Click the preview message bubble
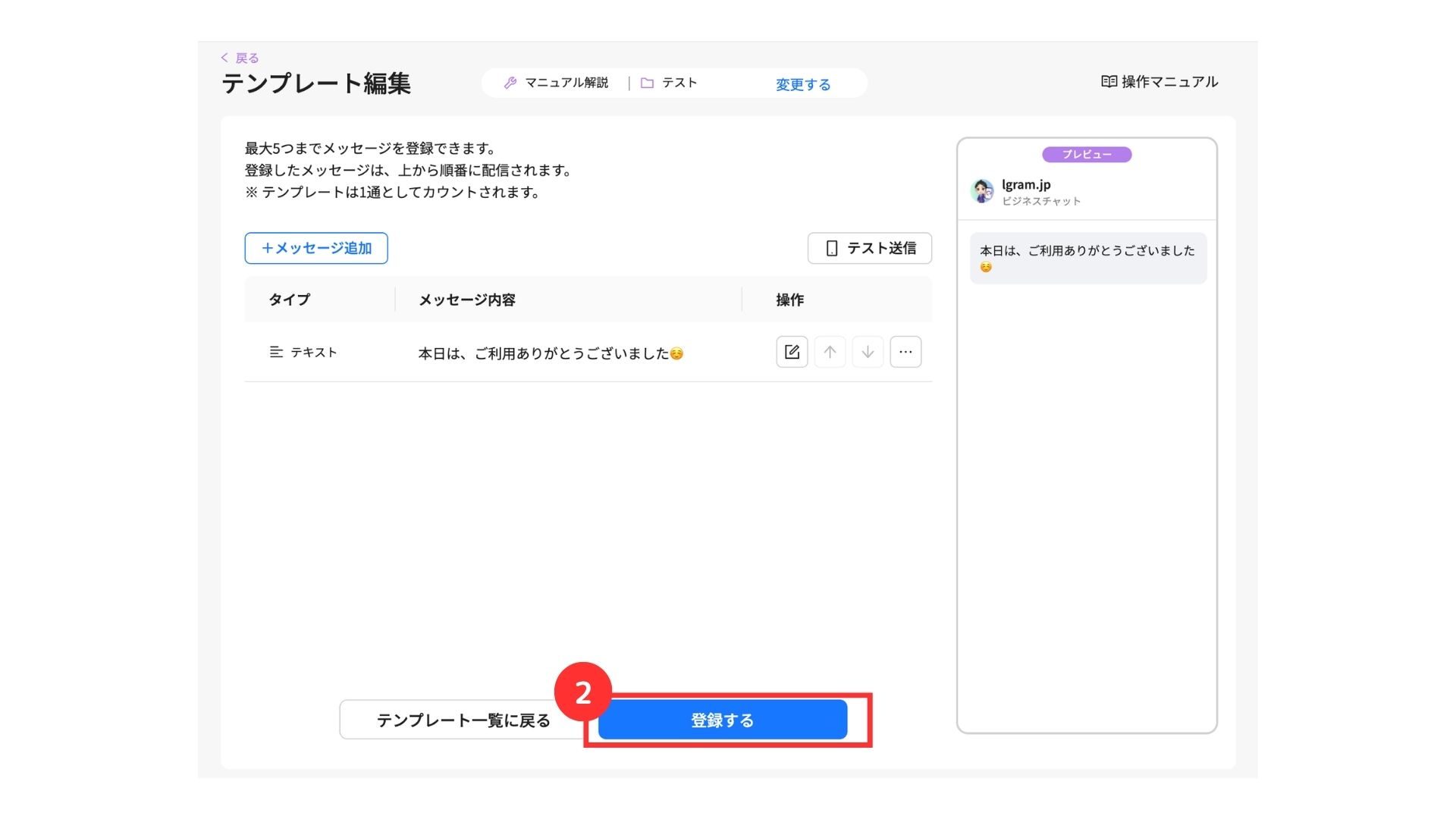Screen dimensions: 1456x819 coord(1087,258)
